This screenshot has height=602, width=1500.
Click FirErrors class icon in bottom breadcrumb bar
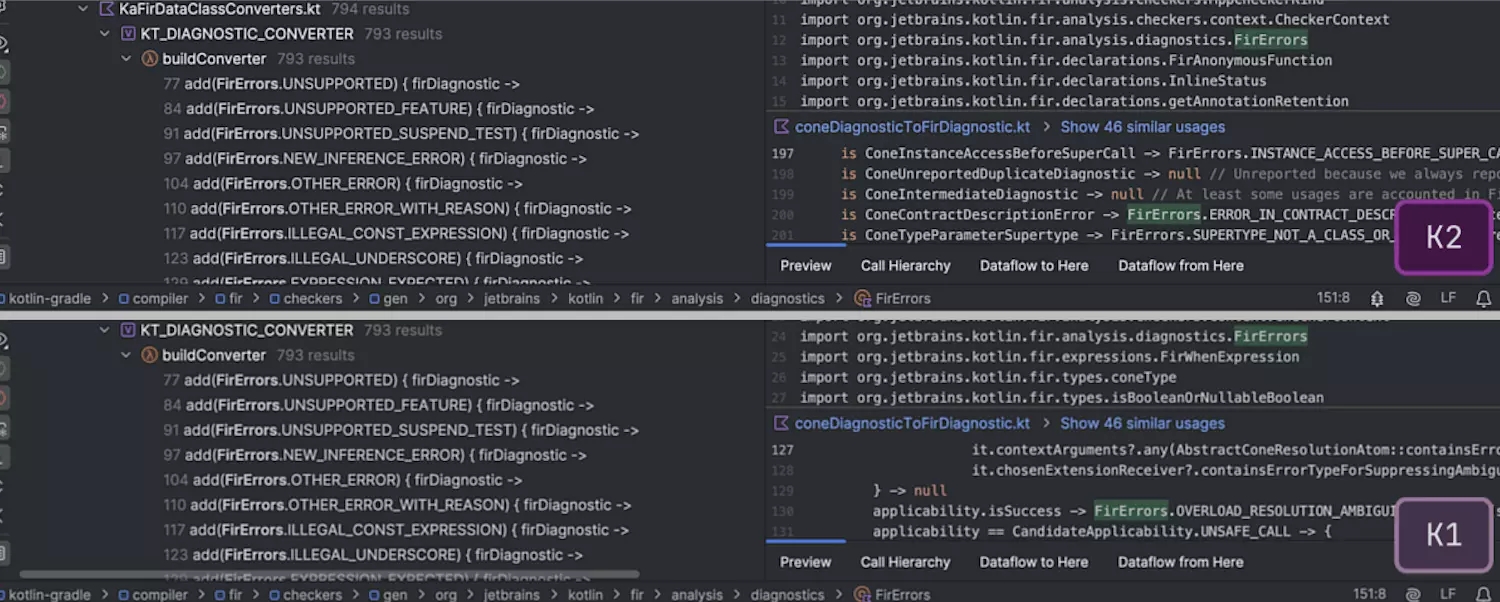click(x=863, y=595)
